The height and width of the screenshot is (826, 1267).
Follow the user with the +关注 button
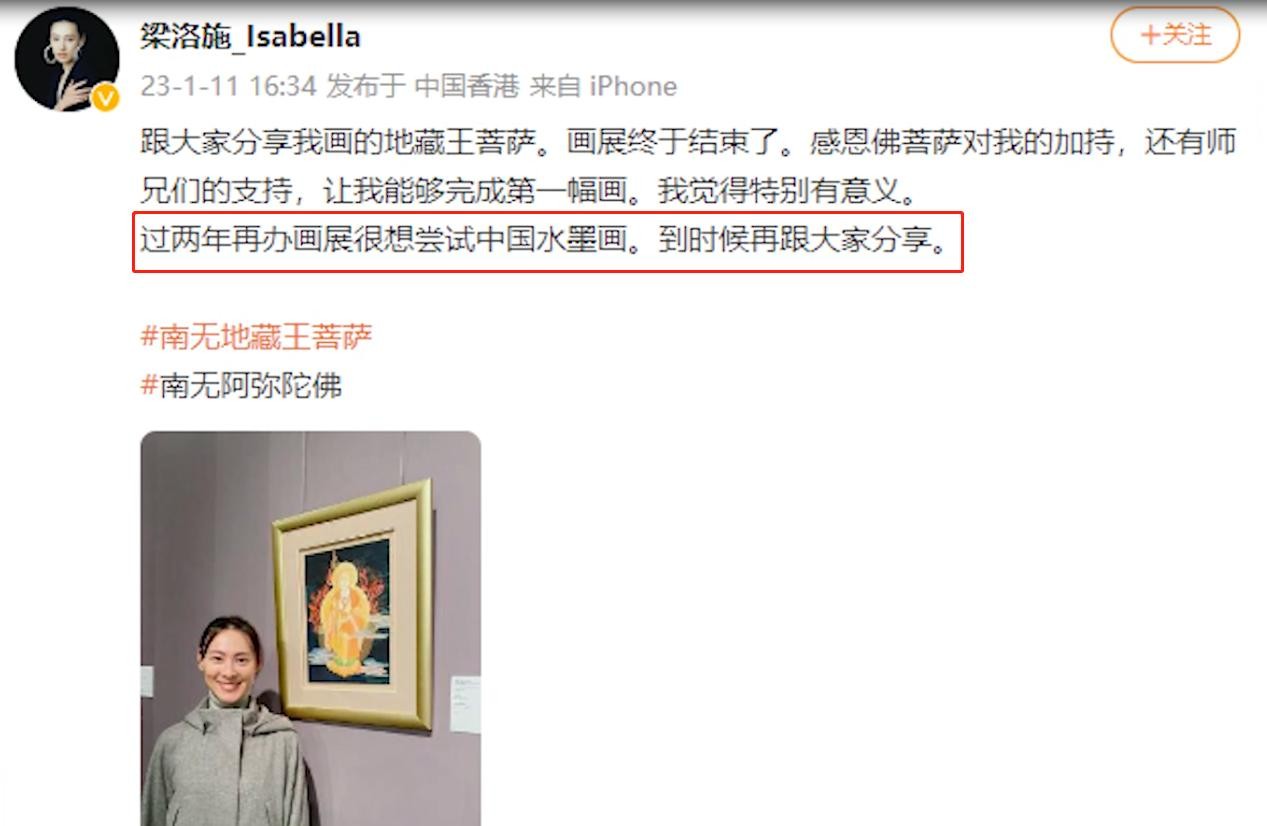[1175, 35]
